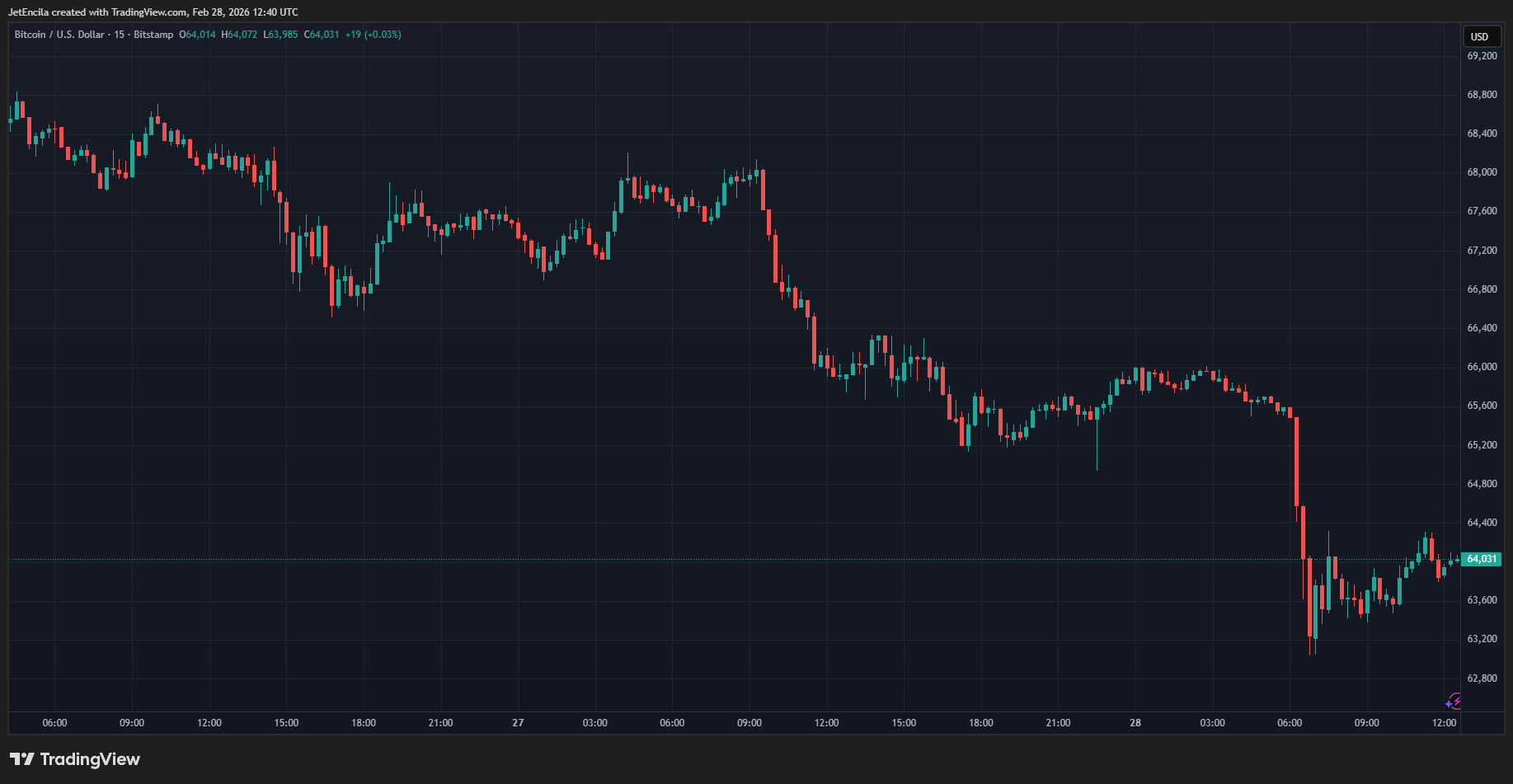Click the 66,000 price scale level

tap(1482, 367)
